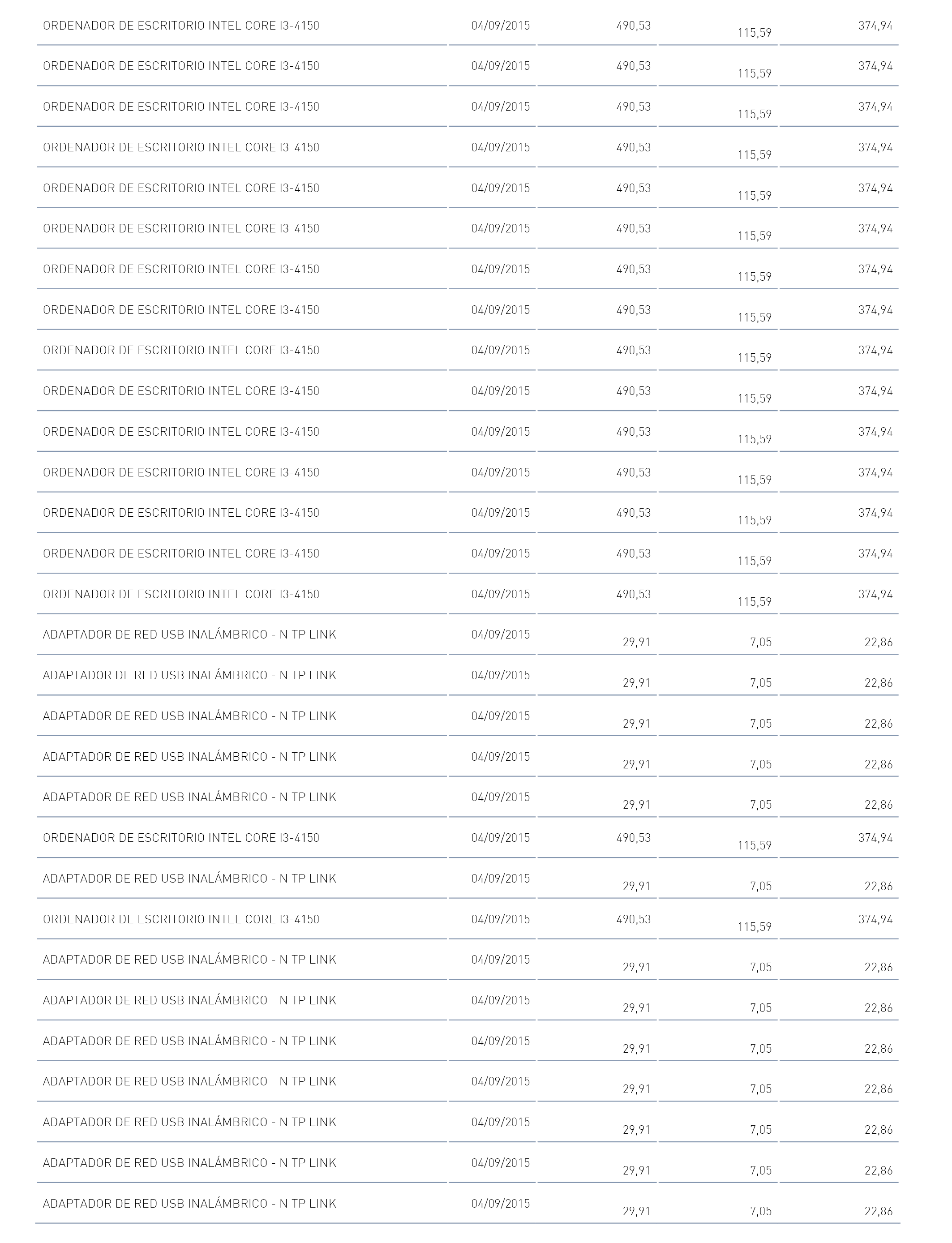Click 22,86 in the first ADAPTADOR row
Screen dimensions: 952x1243
coord(878,643)
